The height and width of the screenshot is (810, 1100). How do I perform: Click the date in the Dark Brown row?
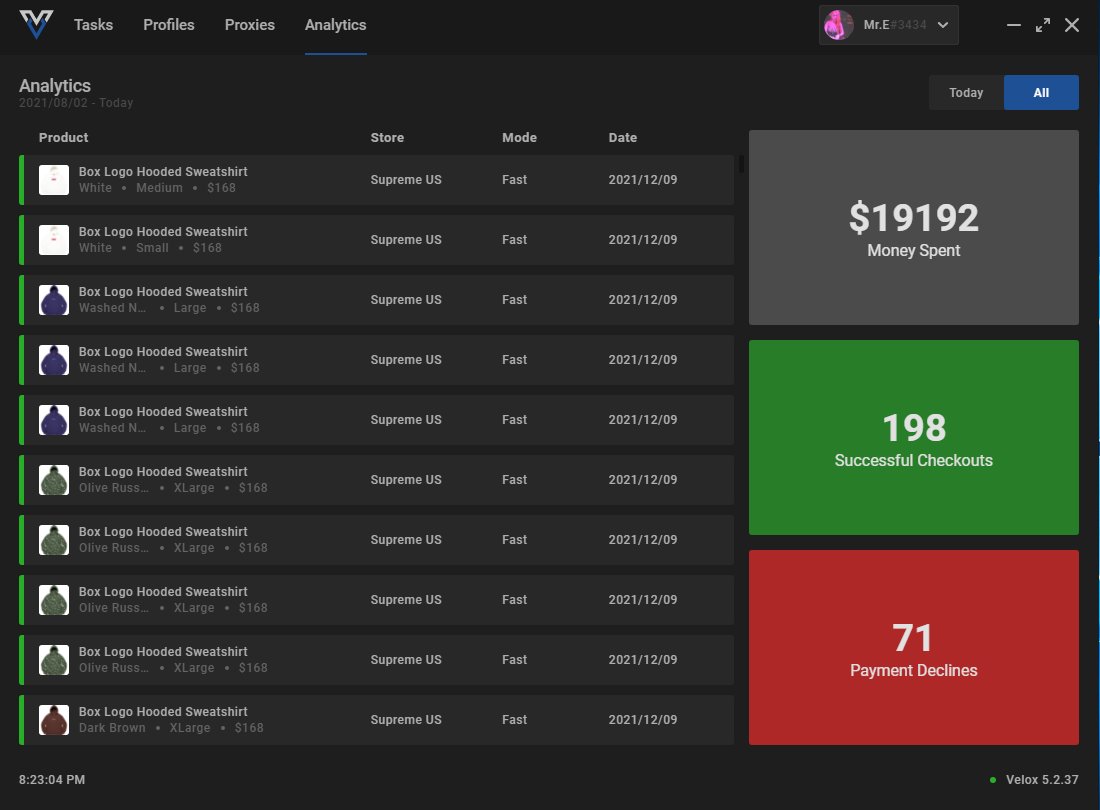coord(643,720)
